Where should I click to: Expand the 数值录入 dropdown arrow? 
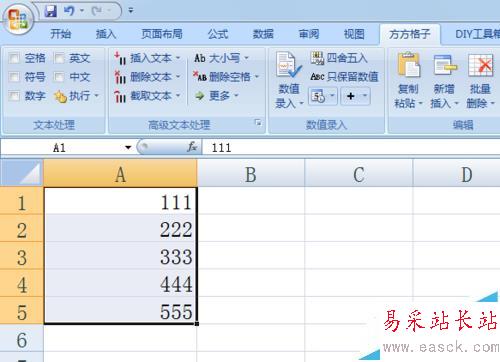(301, 103)
